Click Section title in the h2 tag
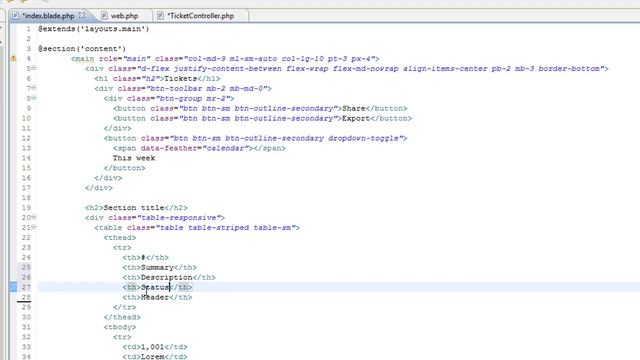The height and width of the screenshot is (360, 640). (x=134, y=208)
